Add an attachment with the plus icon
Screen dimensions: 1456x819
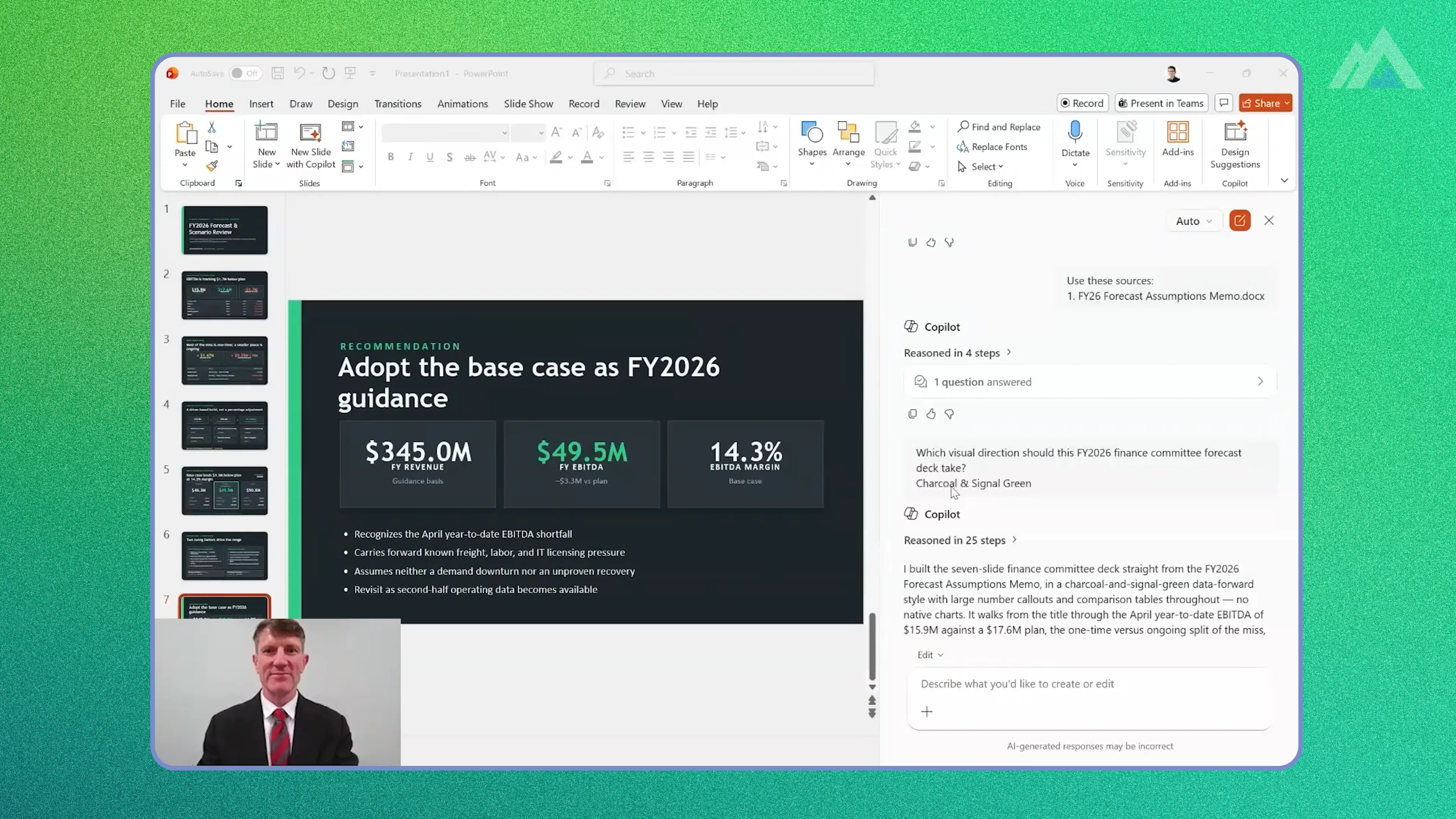[926, 712]
